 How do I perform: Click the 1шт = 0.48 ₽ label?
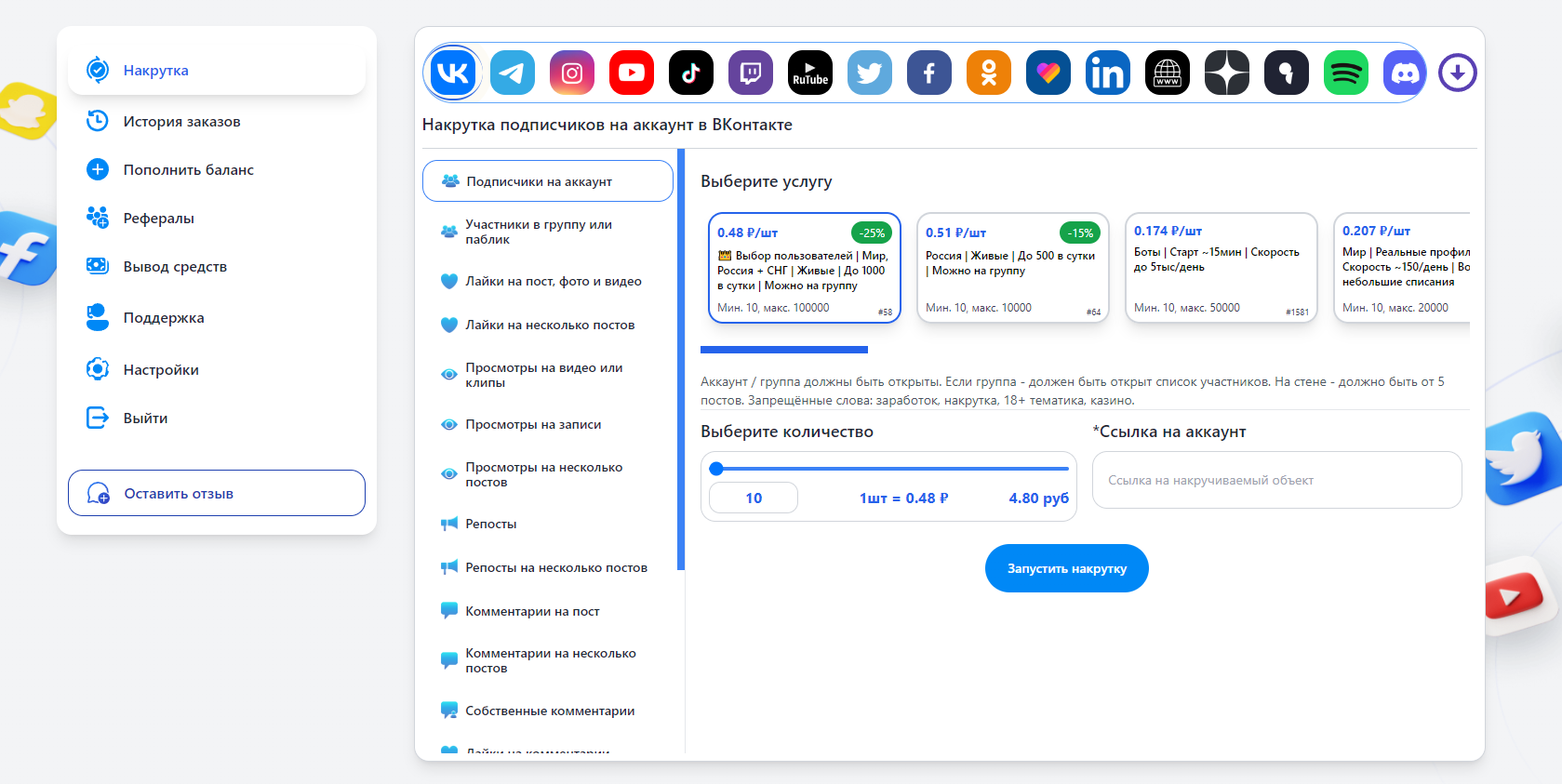pyautogui.click(x=904, y=498)
